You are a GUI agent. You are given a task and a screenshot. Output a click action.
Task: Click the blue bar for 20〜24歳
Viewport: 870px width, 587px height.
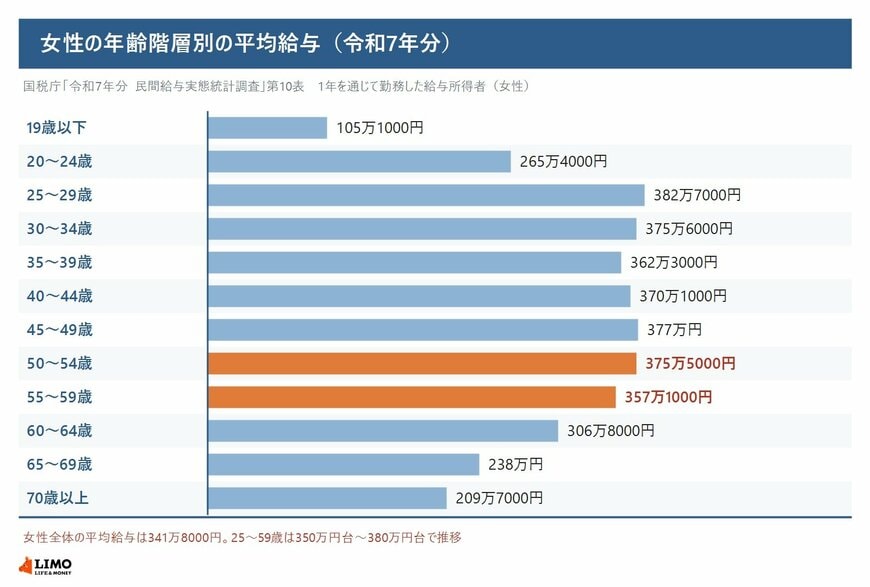(x=360, y=161)
